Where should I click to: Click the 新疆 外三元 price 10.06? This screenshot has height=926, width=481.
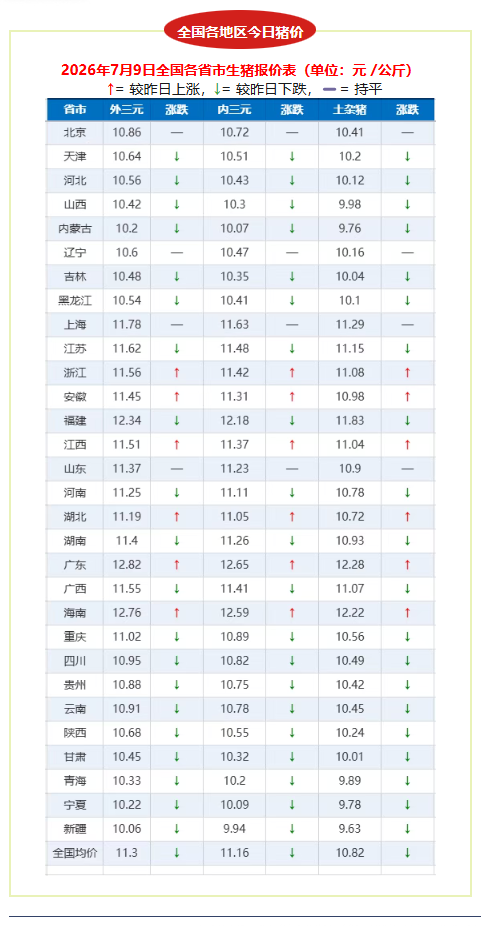(x=127, y=829)
